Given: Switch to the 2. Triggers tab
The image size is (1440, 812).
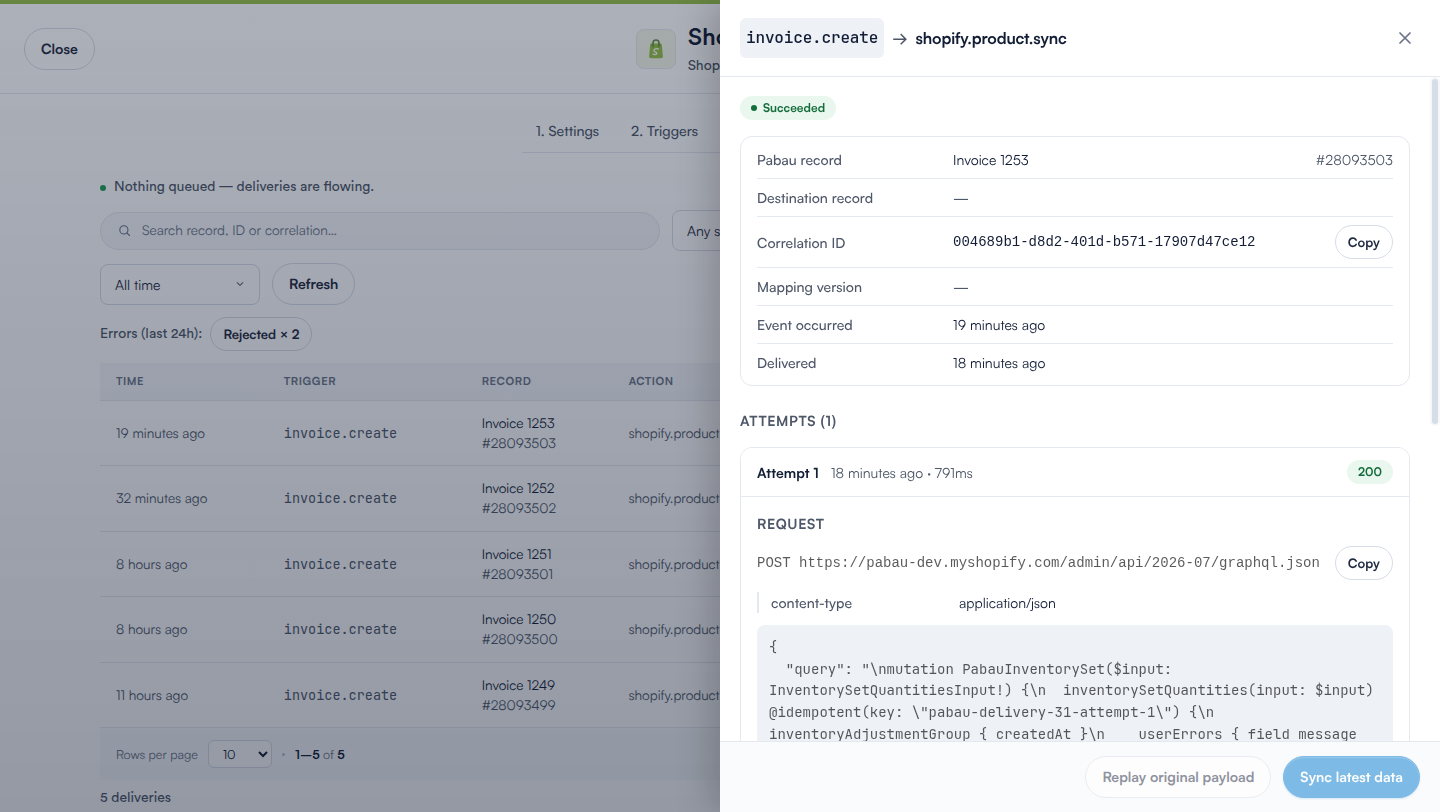Looking at the screenshot, I should click(x=664, y=131).
